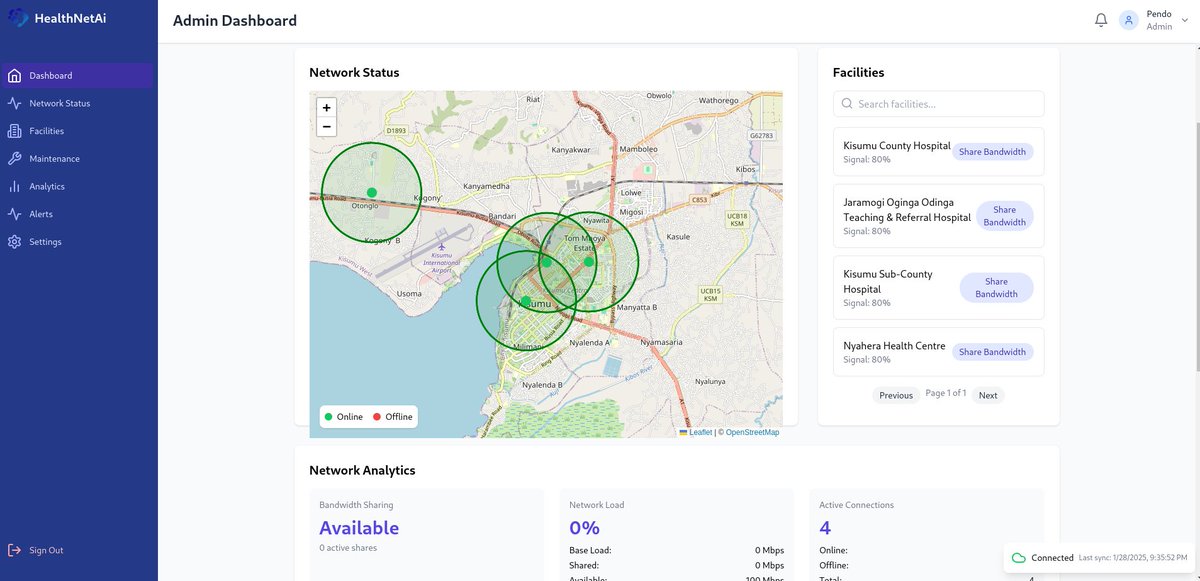Image resolution: width=1200 pixels, height=581 pixels.
Task: Click the Nyahera Health Centre name
Action: point(894,346)
